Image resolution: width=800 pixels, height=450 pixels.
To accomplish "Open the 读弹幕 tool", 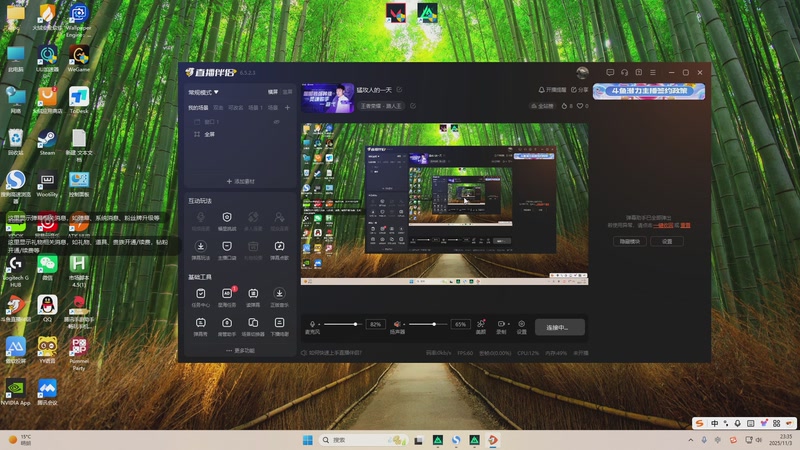I will click(x=253, y=297).
